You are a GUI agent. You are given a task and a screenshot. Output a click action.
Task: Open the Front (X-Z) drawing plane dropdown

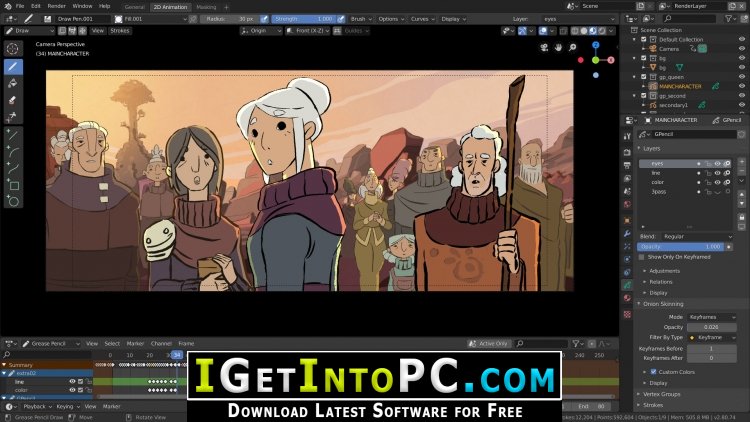(308, 31)
